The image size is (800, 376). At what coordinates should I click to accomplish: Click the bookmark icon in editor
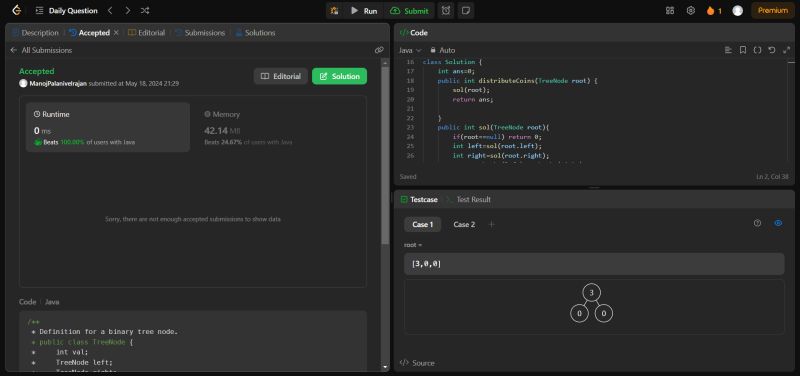(743, 50)
